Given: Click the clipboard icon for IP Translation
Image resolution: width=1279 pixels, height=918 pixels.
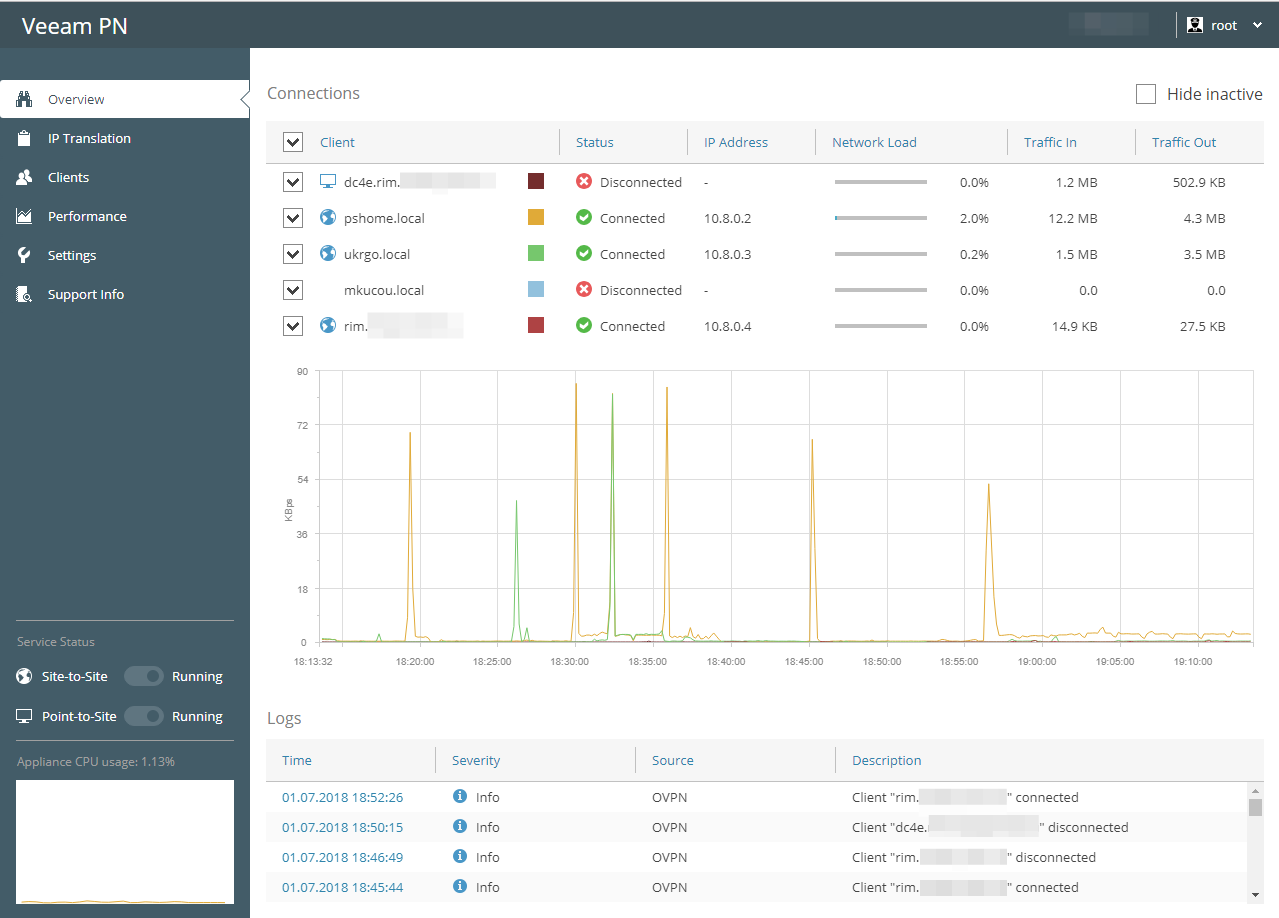Looking at the screenshot, I should [x=25, y=138].
